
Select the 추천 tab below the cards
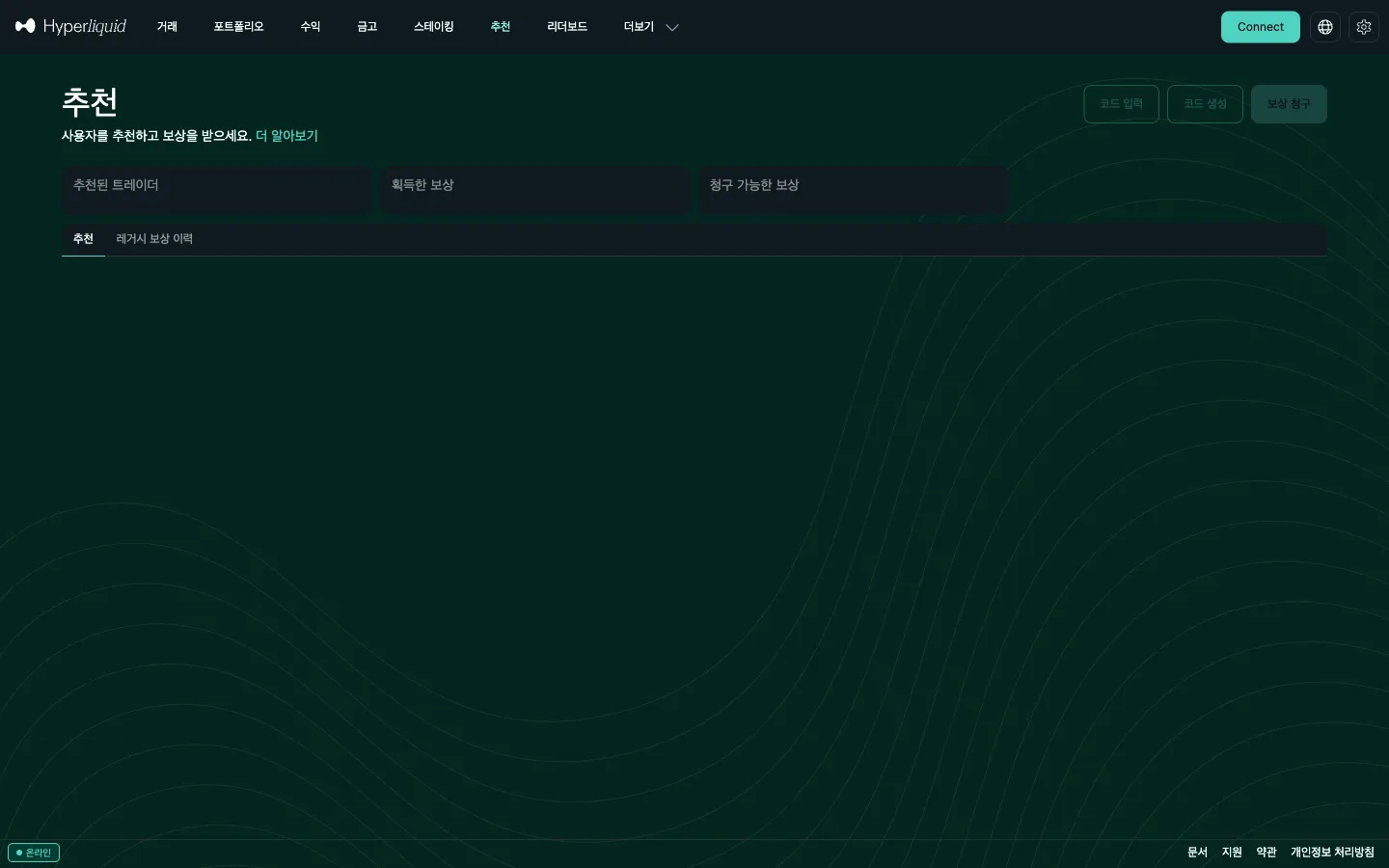click(x=83, y=239)
